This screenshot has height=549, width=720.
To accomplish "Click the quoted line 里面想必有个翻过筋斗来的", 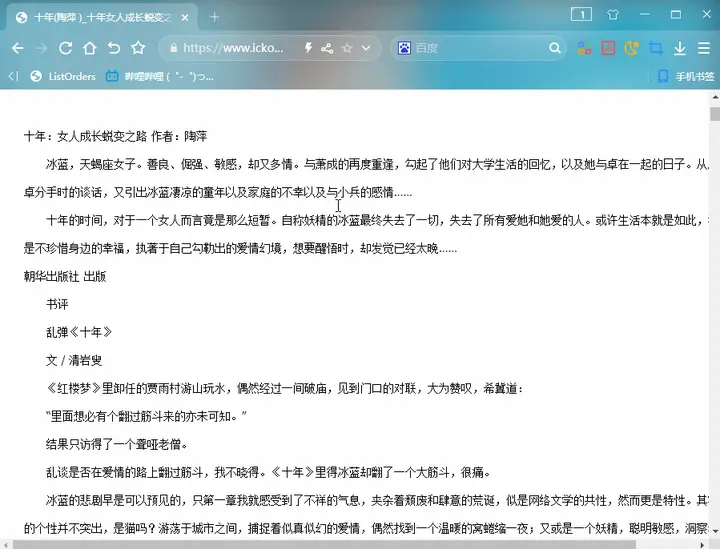I will point(146,416).
